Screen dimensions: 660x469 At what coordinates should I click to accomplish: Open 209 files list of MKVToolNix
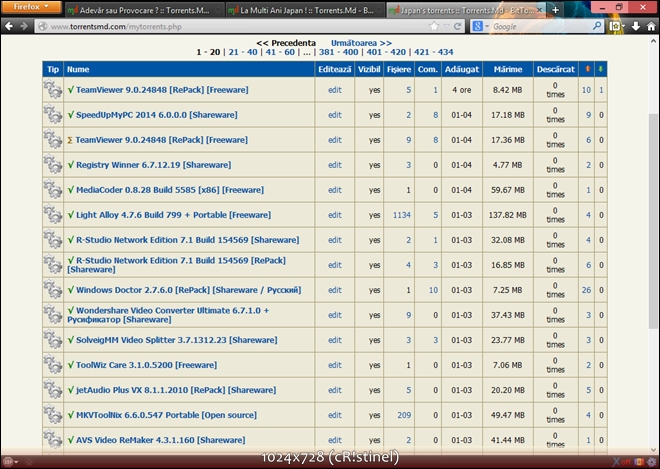pos(404,415)
